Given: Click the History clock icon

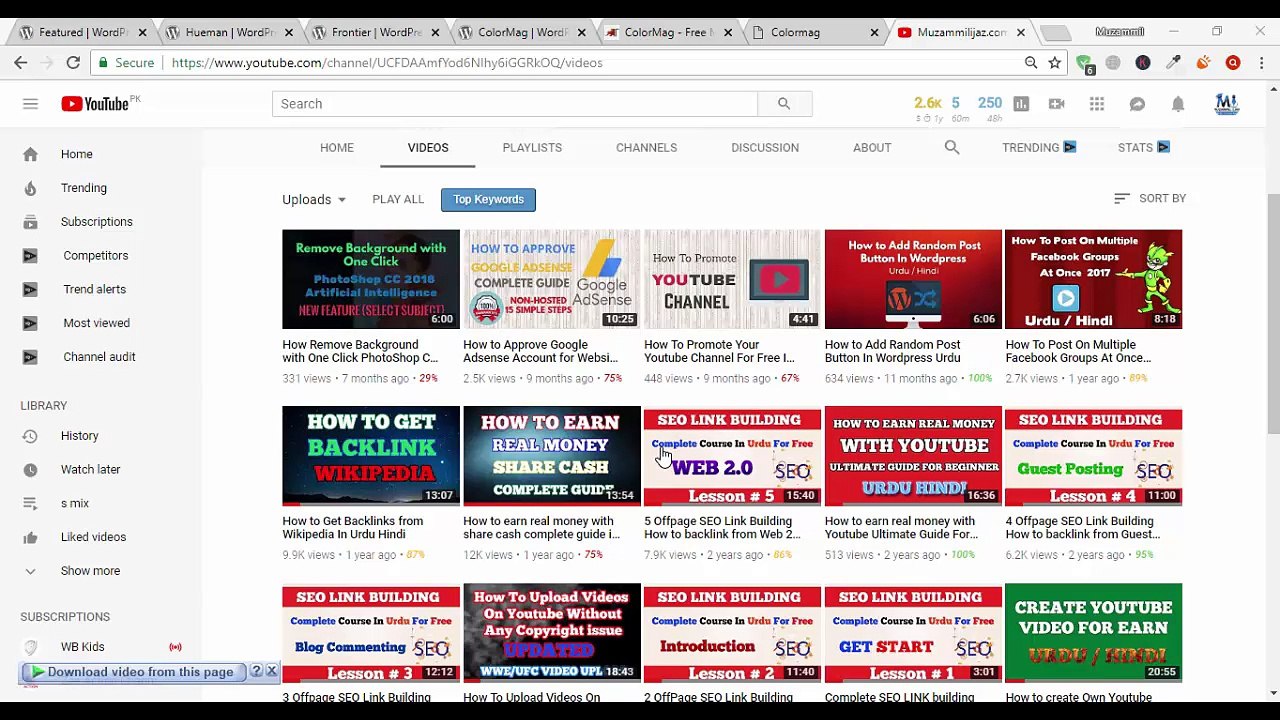Looking at the screenshot, I should pyautogui.click(x=30, y=436).
